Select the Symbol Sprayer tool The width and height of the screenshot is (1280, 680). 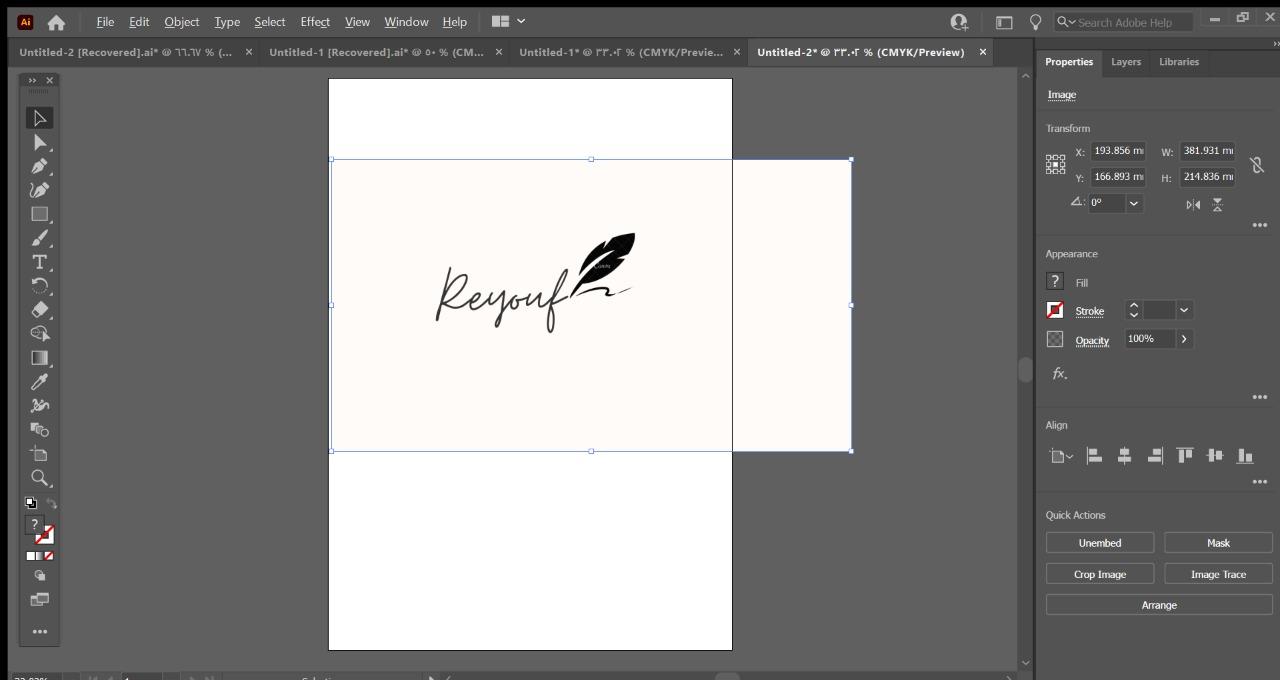pyautogui.click(x=40, y=406)
